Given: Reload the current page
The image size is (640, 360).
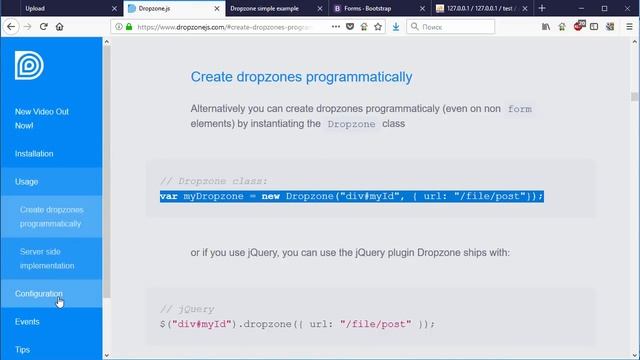Looking at the screenshot, I should (x=44, y=27).
